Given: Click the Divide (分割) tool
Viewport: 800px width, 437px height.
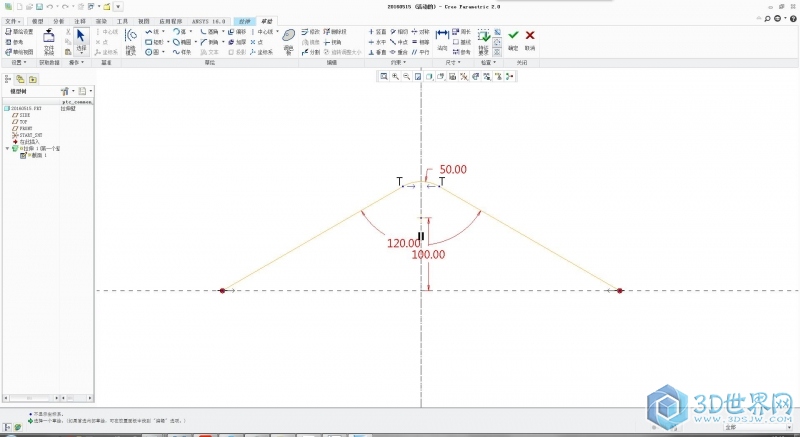Looking at the screenshot, I should pos(311,52).
